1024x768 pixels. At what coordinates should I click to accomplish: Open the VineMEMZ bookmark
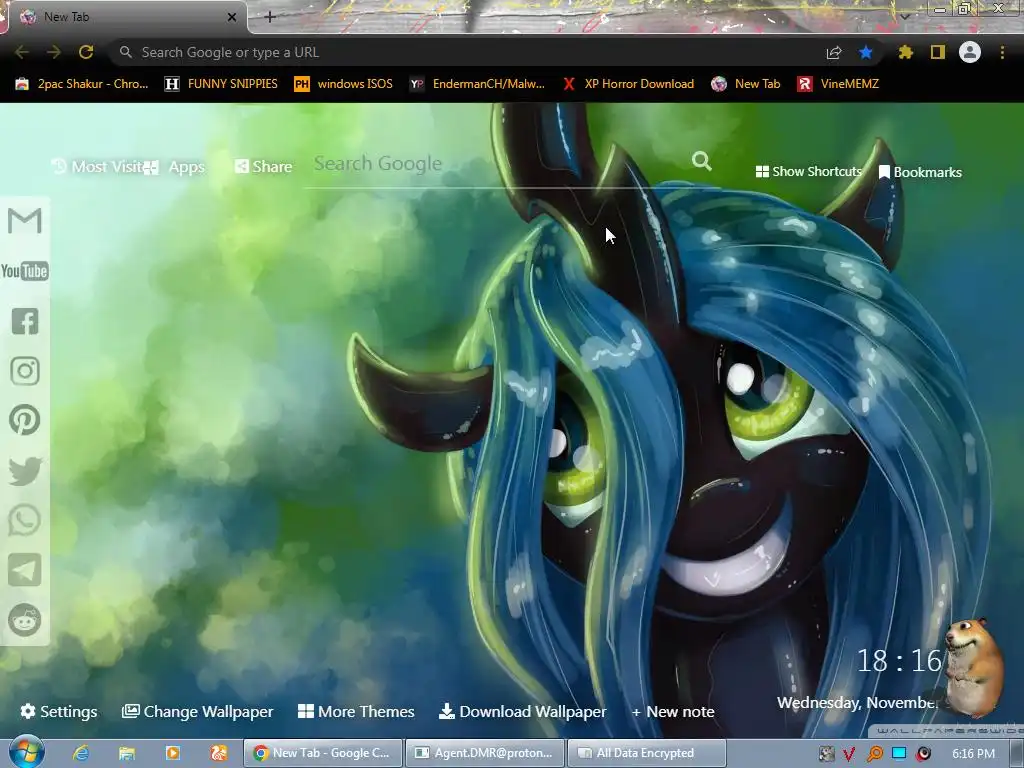tap(838, 84)
